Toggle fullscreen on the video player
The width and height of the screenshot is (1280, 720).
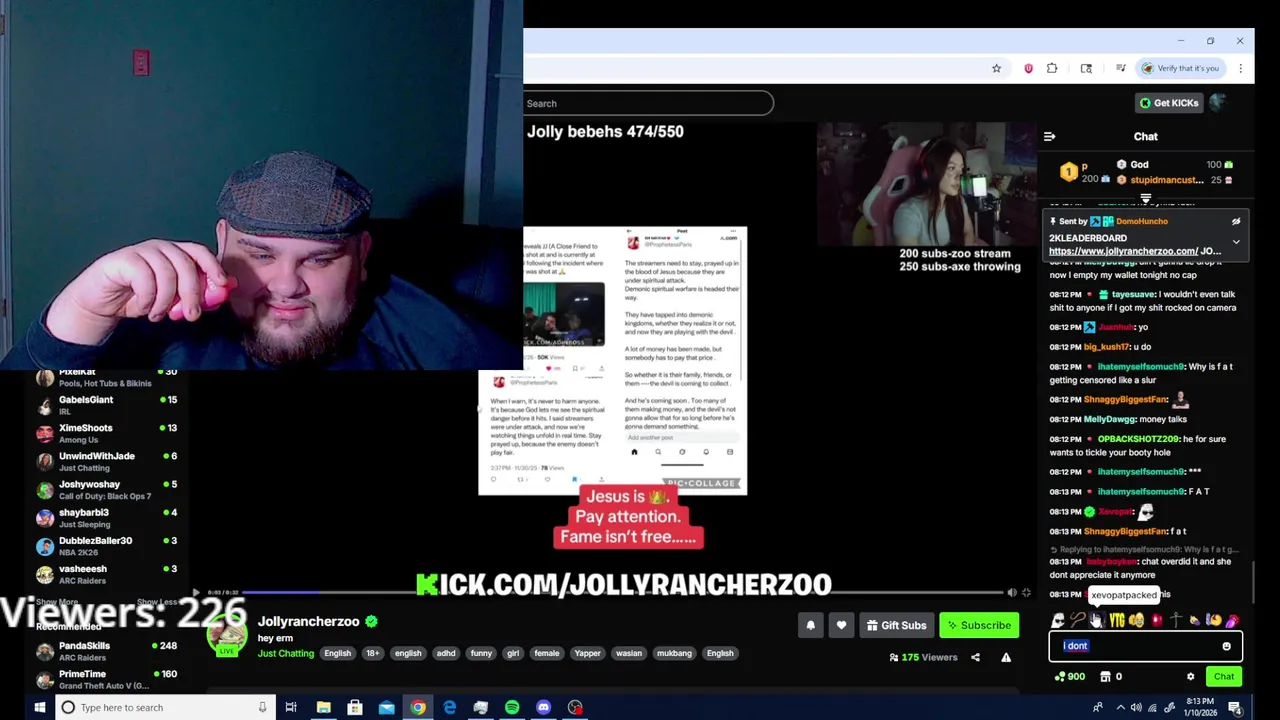pyautogui.click(x=1026, y=593)
